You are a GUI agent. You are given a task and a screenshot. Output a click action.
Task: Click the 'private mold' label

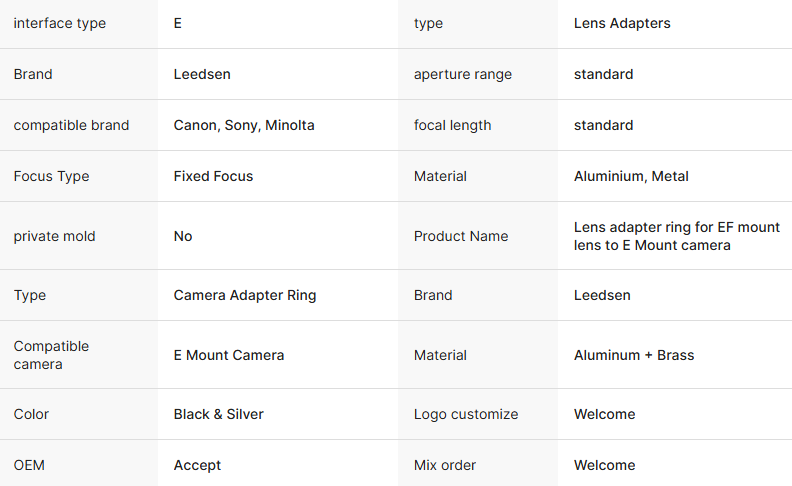(x=53, y=236)
